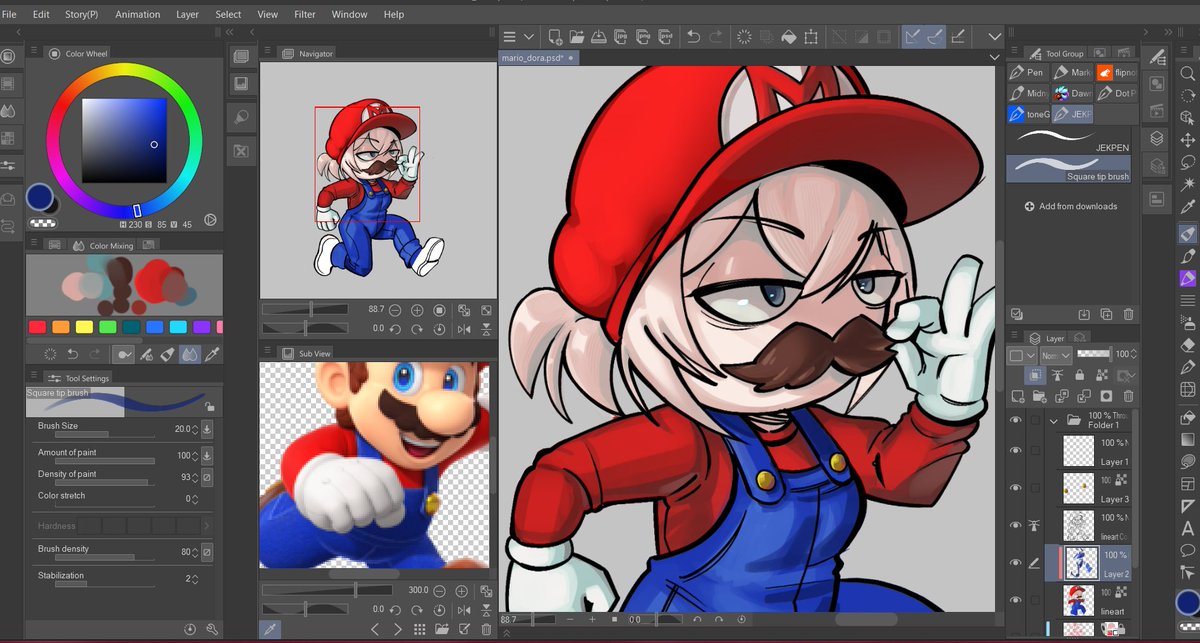The height and width of the screenshot is (643, 1200).
Task: Open the Animation menu
Action: tap(137, 14)
